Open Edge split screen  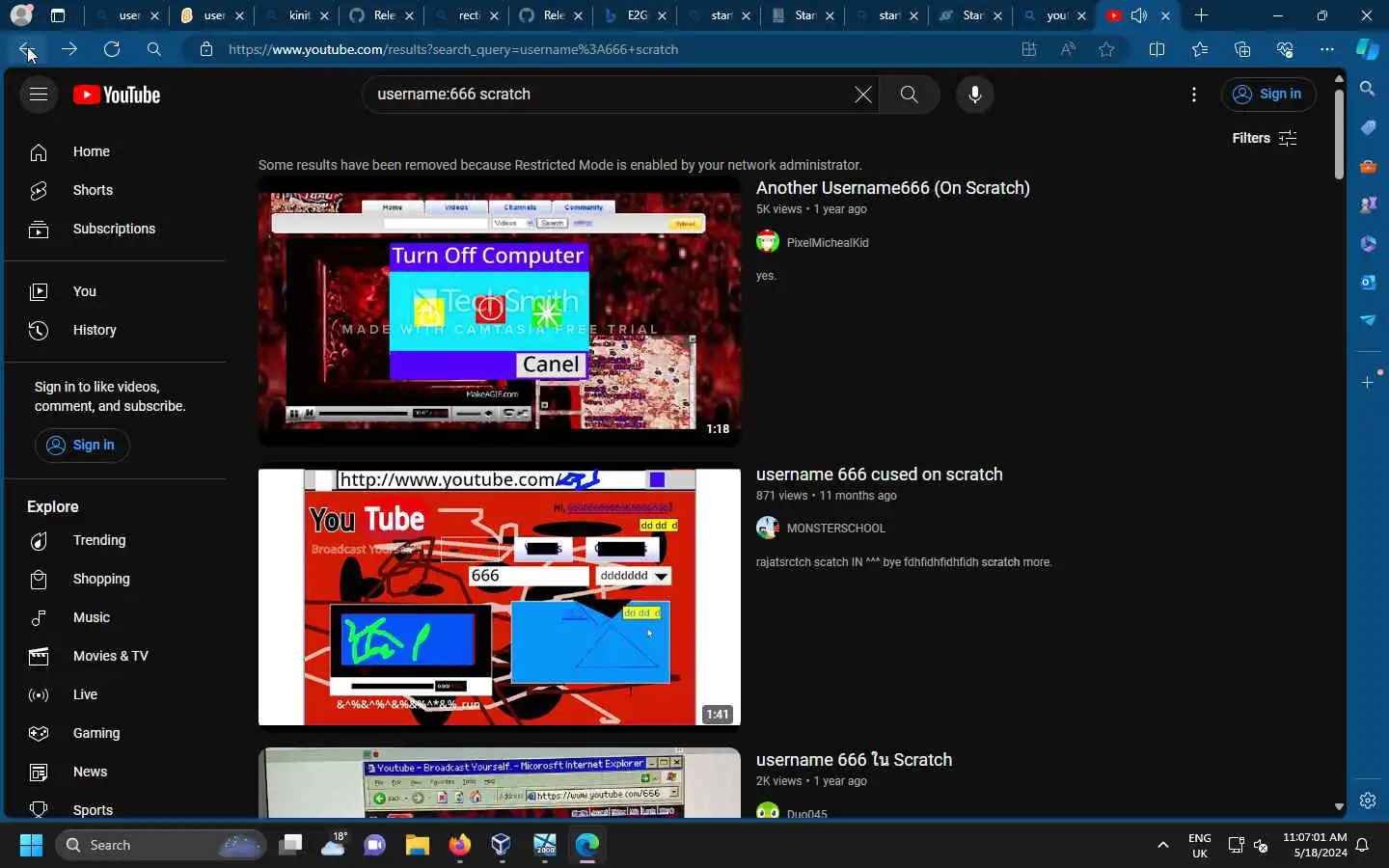(1157, 49)
